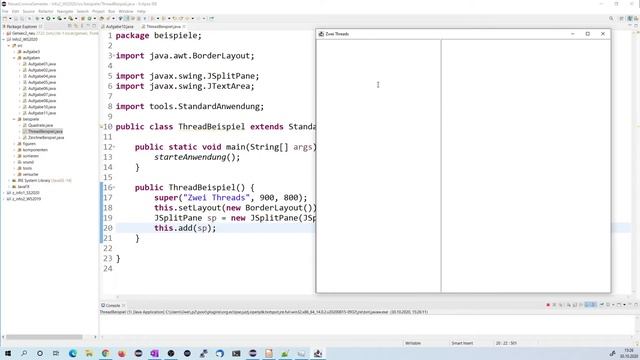
Task: Open Windows taskbar search
Action: (x=24, y=353)
